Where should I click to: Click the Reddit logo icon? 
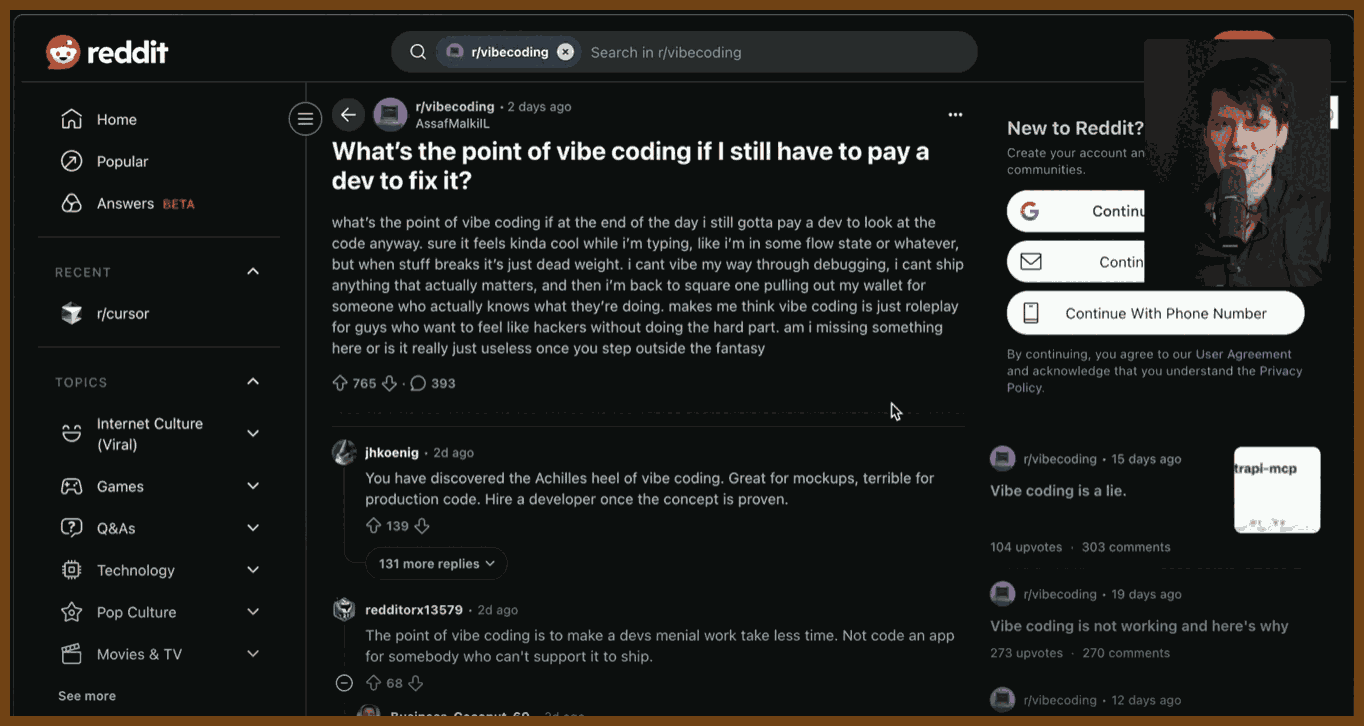pyautogui.click(x=63, y=52)
